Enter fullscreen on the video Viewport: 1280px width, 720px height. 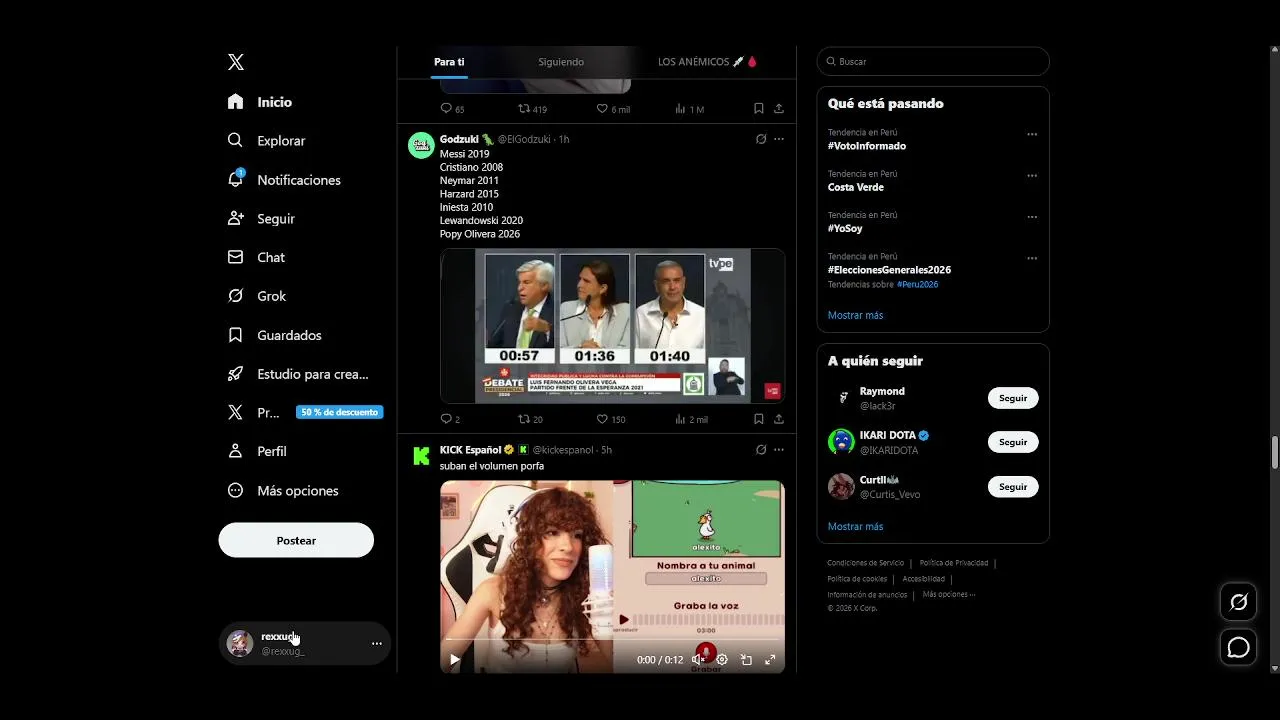click(x=770, y=660)
